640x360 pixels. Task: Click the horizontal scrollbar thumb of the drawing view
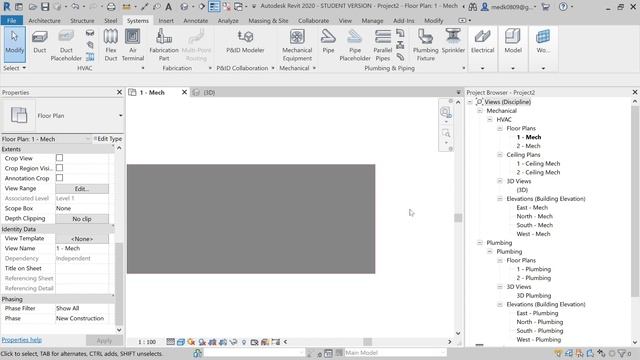coord(368,342)
